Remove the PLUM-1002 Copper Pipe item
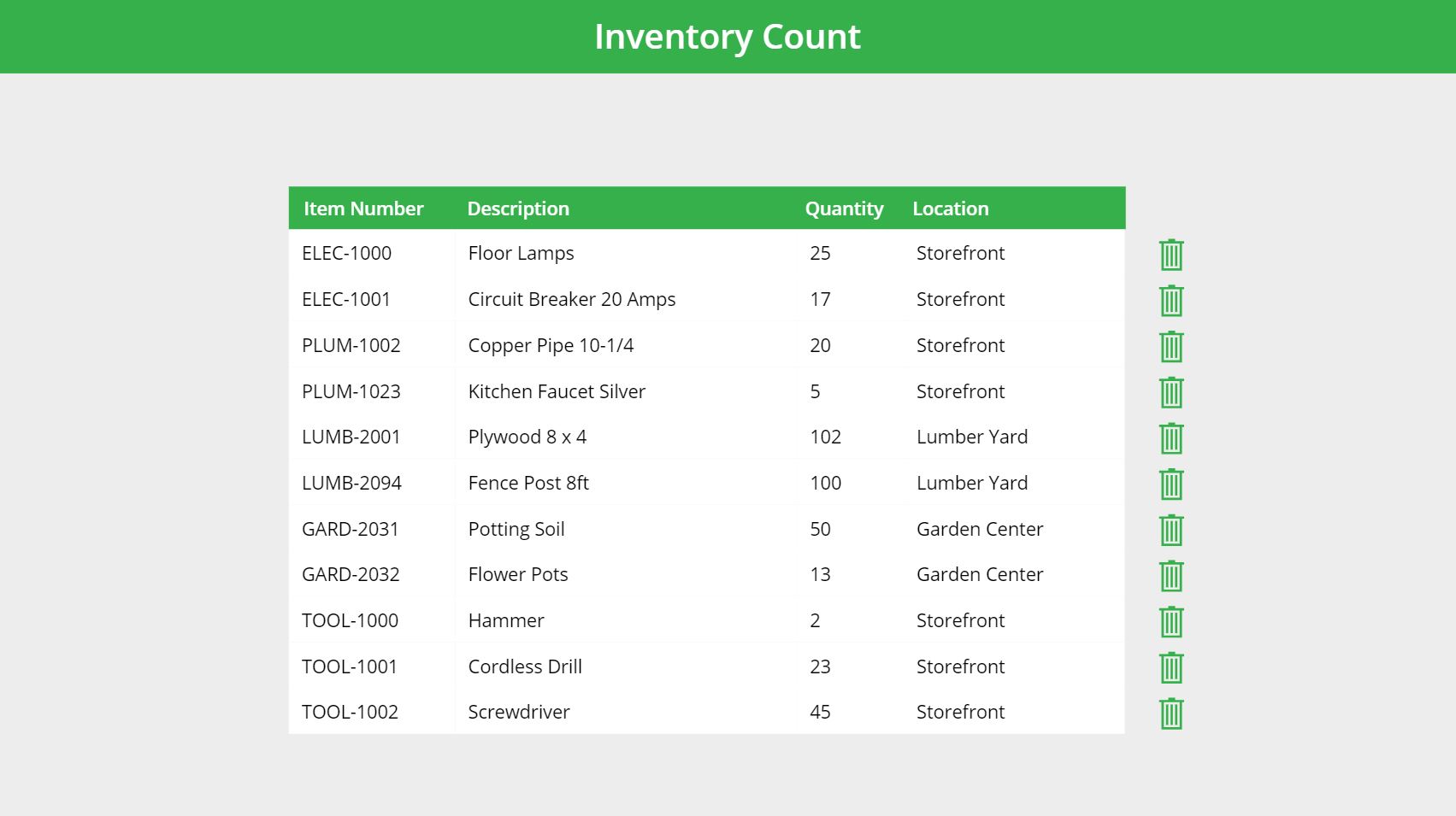Screen dimensions: 1456x816 tap(1170, 346)
